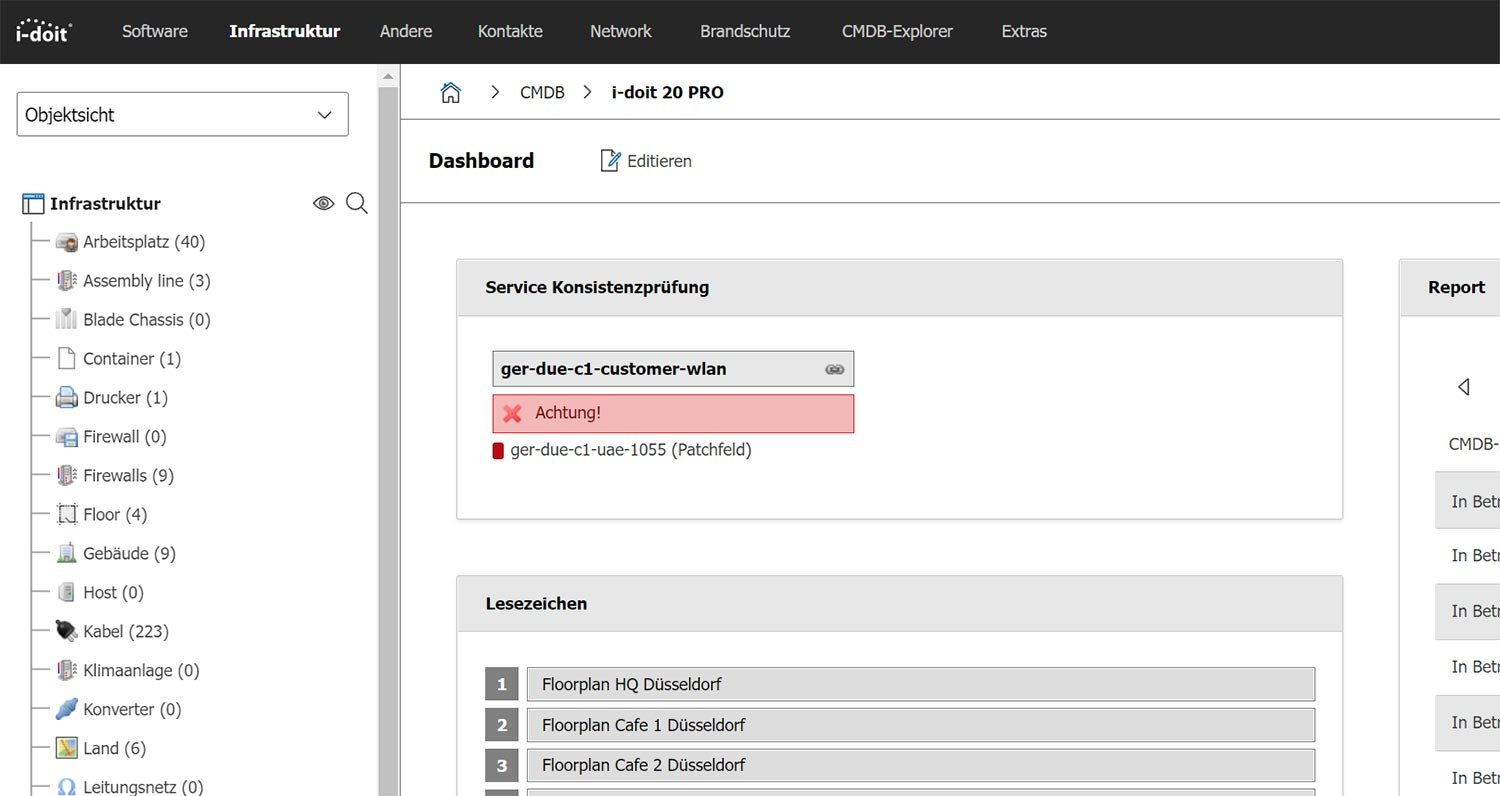Click the i-doit logo
1500x796 pixels.
point(44,31)
